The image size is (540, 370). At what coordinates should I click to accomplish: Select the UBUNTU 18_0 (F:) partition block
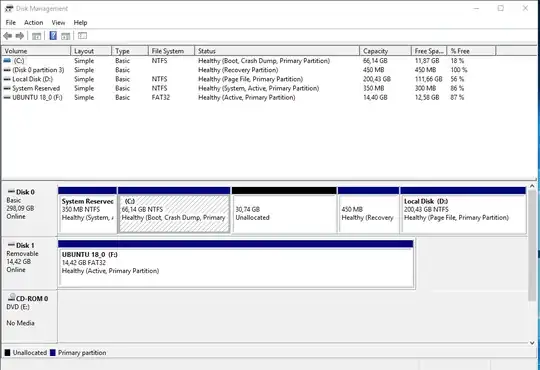point(236,264)
